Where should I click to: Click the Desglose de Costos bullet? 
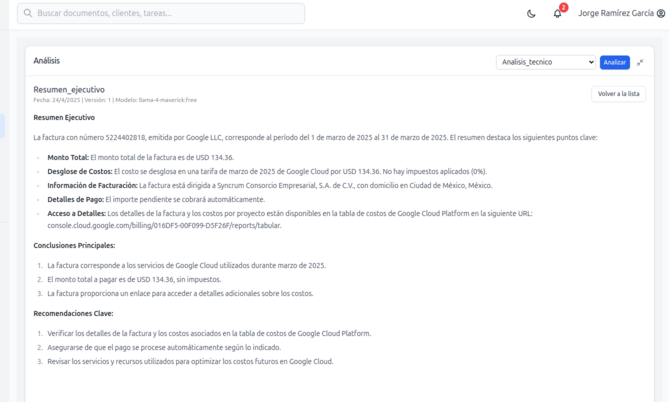click(267, 172)
